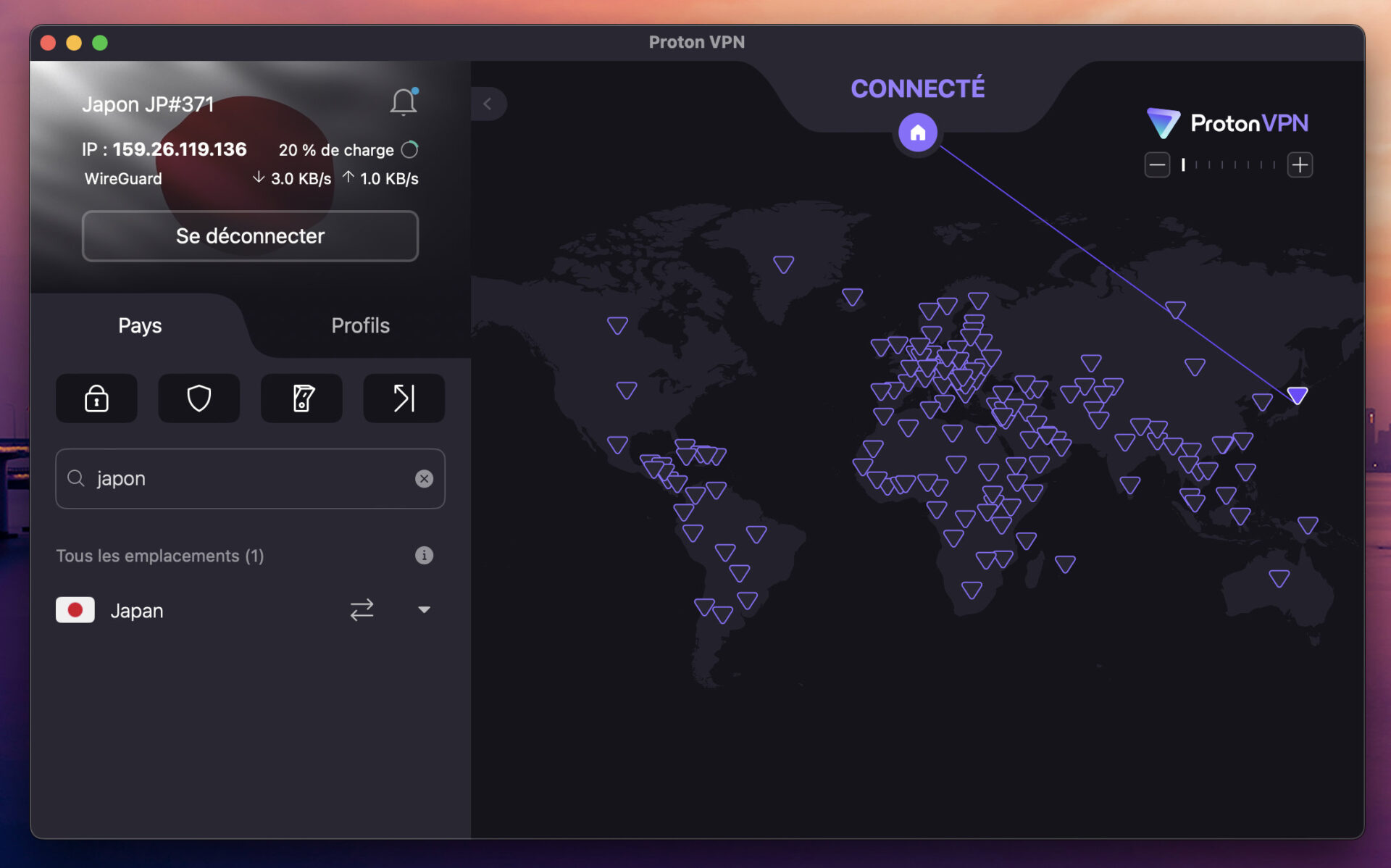Toggle Port Forwarding arrow icon
This screenshot has height=868, width=1391.
click(404, 398)
